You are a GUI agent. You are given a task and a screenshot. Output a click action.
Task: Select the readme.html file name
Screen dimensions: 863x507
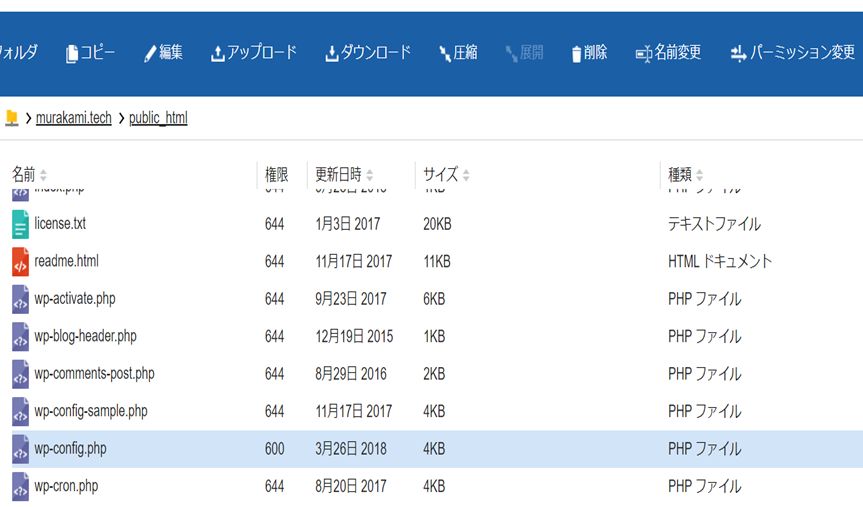(67, 261)
